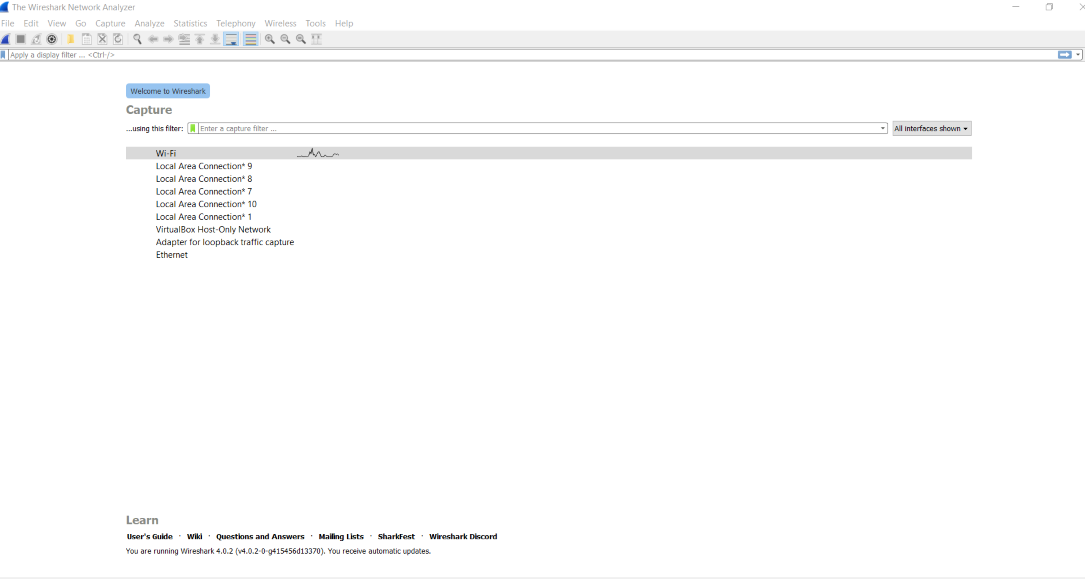
Task: Open the SharkFest link
Action: click(x=396, y=537)
